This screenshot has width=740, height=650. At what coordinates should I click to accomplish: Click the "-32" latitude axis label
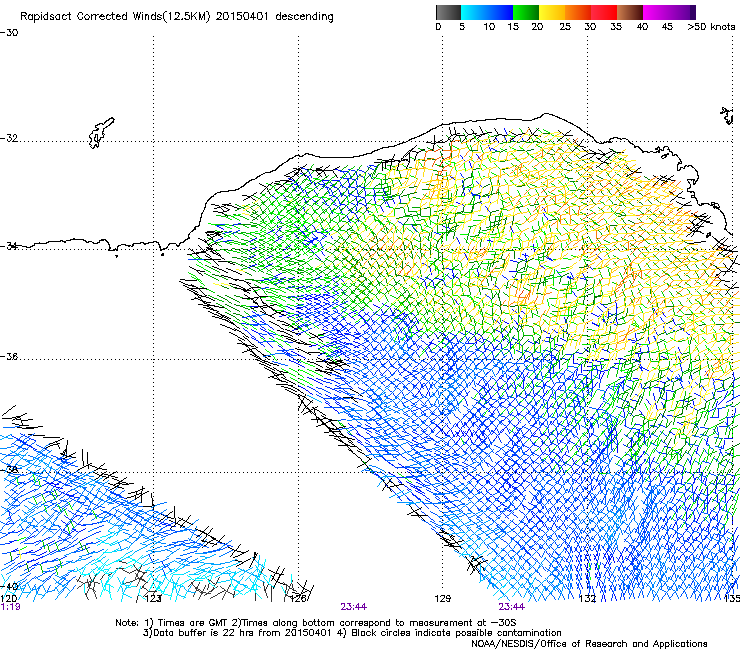point(9,138)
